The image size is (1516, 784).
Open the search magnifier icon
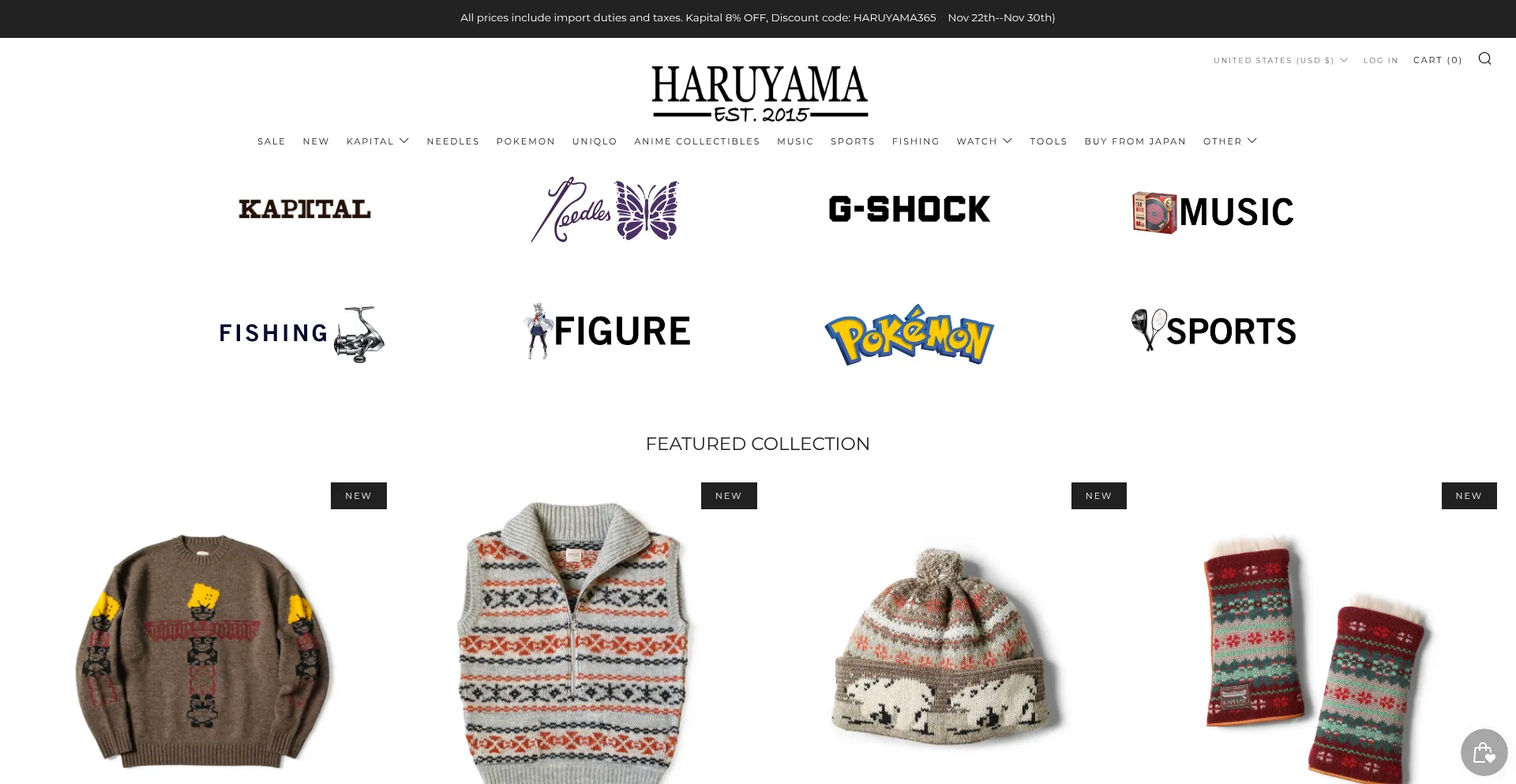click(x=1484, y=58)
